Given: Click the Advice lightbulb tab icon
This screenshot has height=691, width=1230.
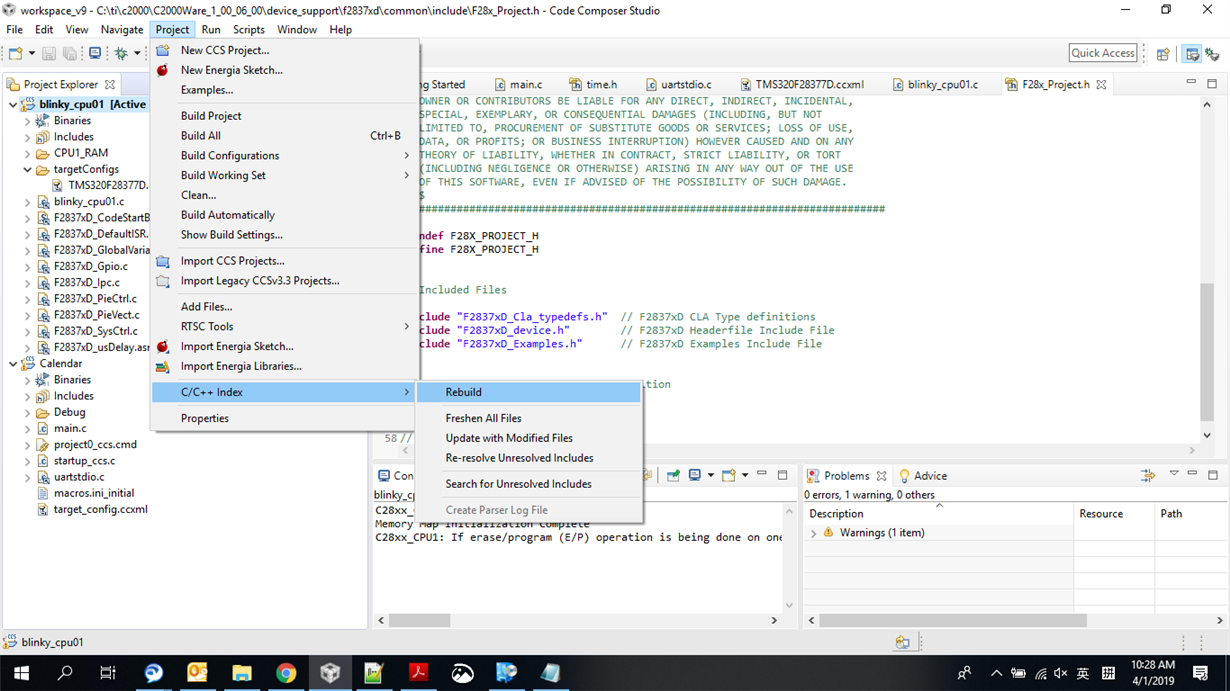Looking at the screenshot, I should click(x=905, y=476).
